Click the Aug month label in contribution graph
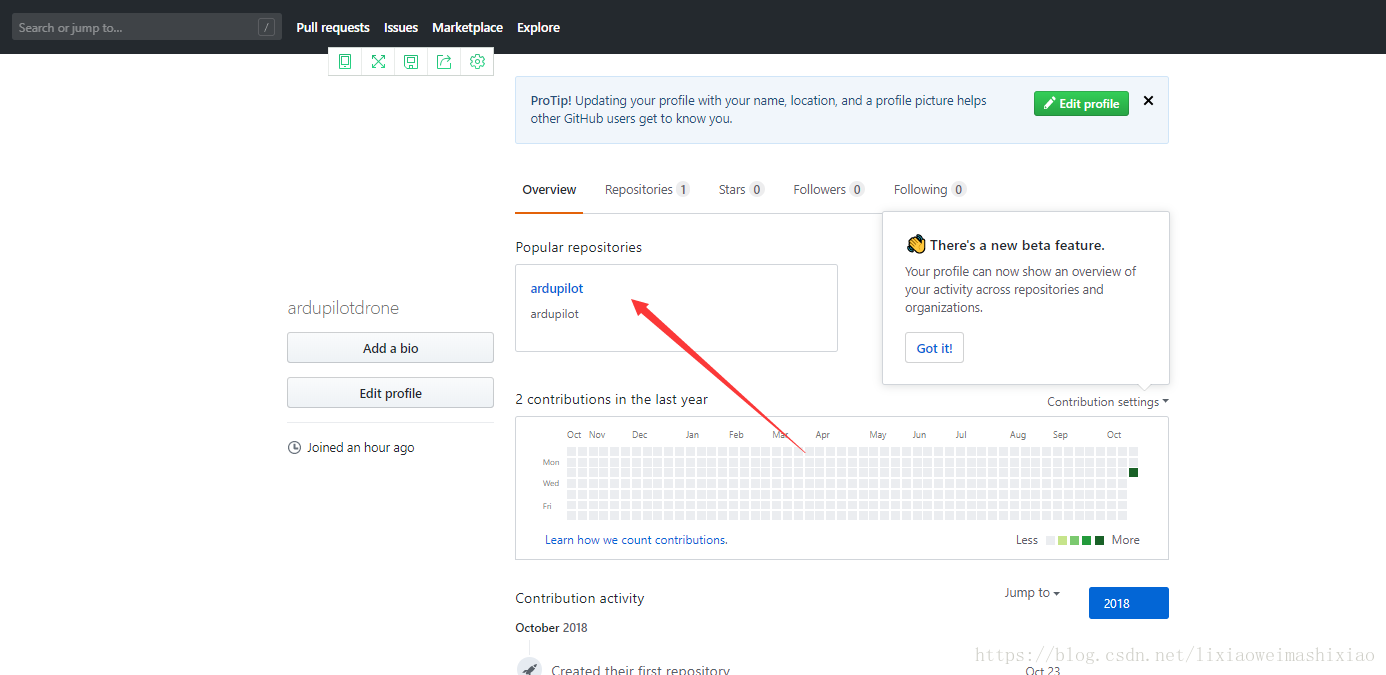 1018,435
